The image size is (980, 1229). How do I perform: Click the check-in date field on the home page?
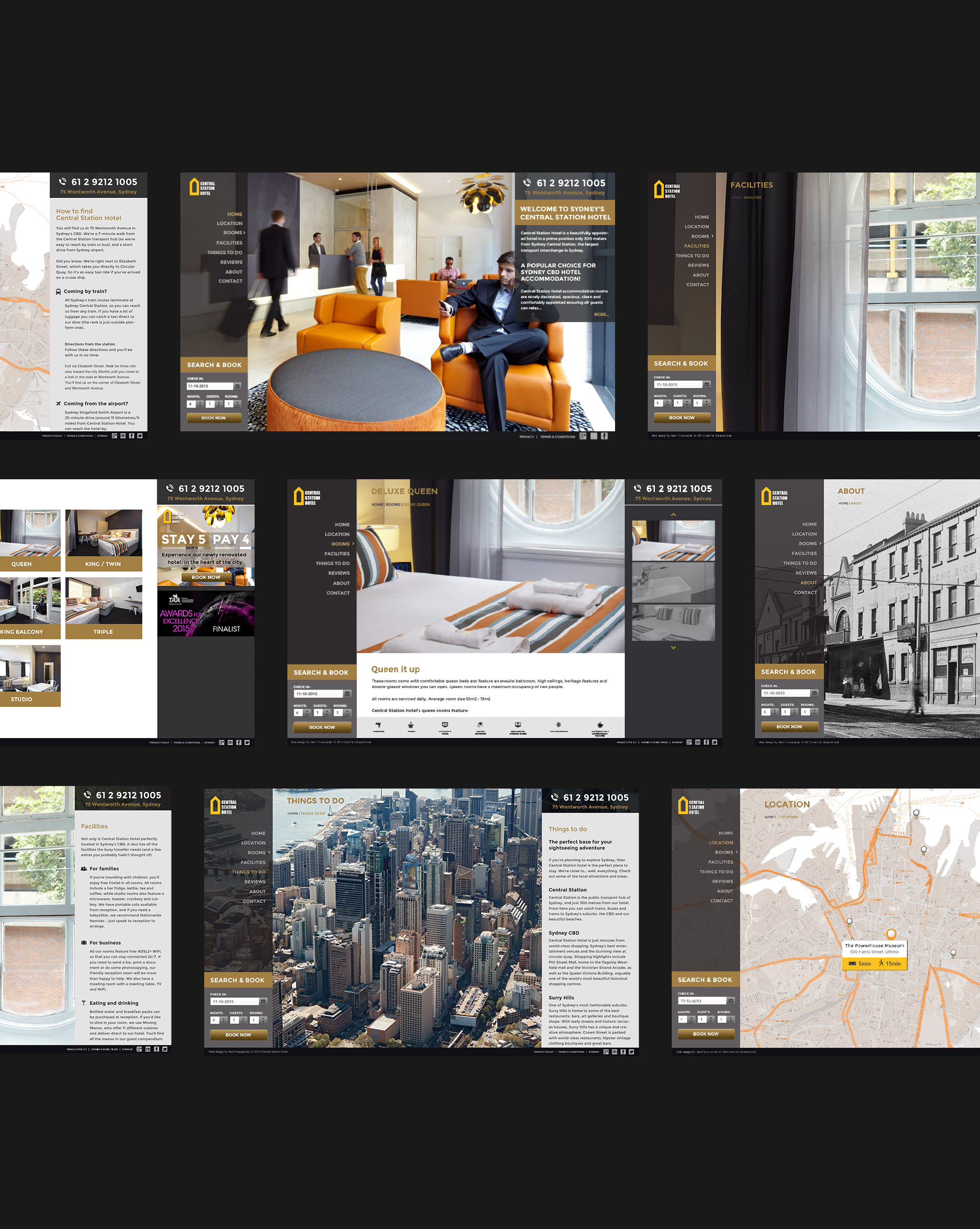point(210,386)
